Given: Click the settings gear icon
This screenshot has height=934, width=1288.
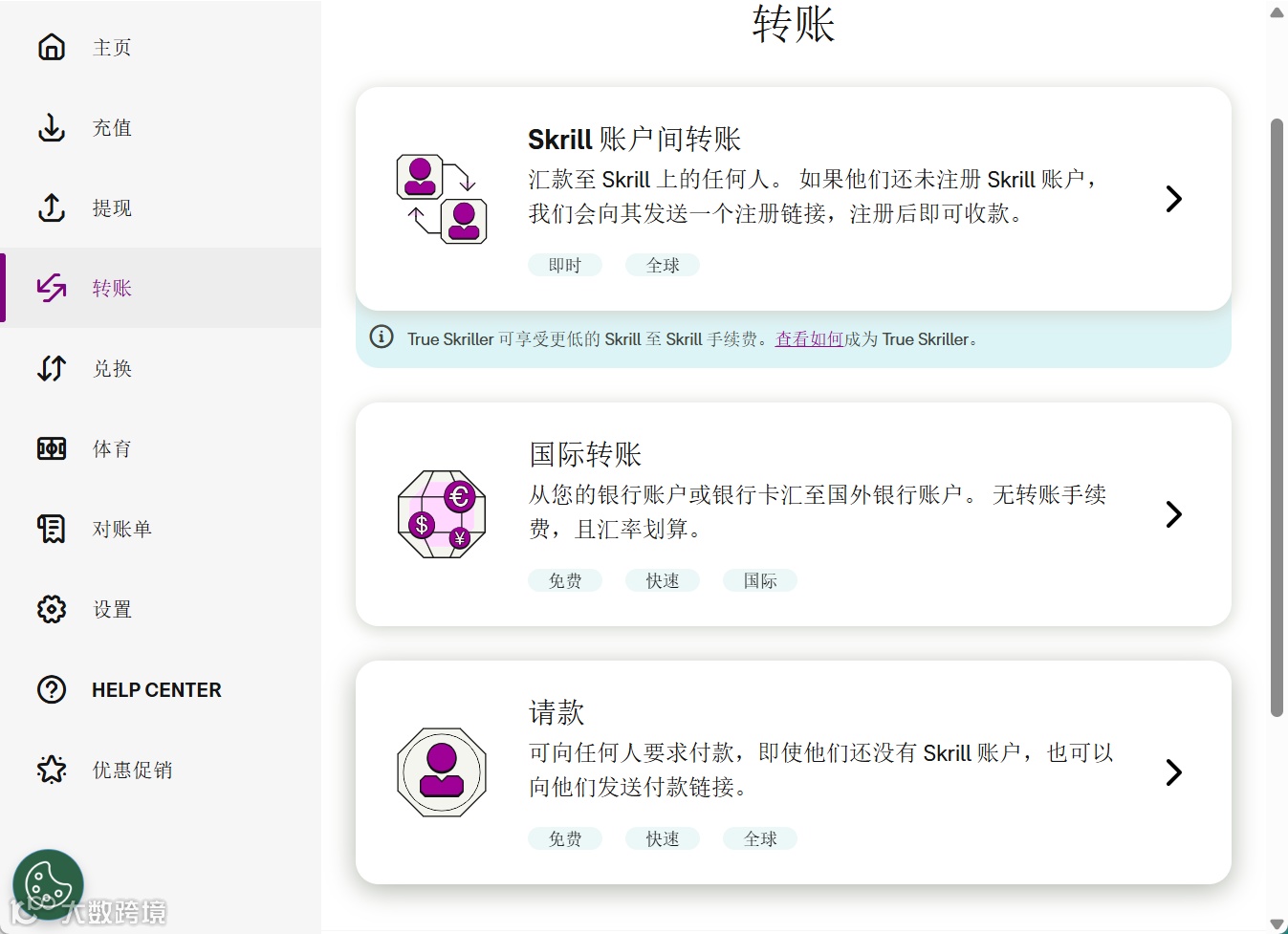Looking at the screenshot, I should pos(52,609).
